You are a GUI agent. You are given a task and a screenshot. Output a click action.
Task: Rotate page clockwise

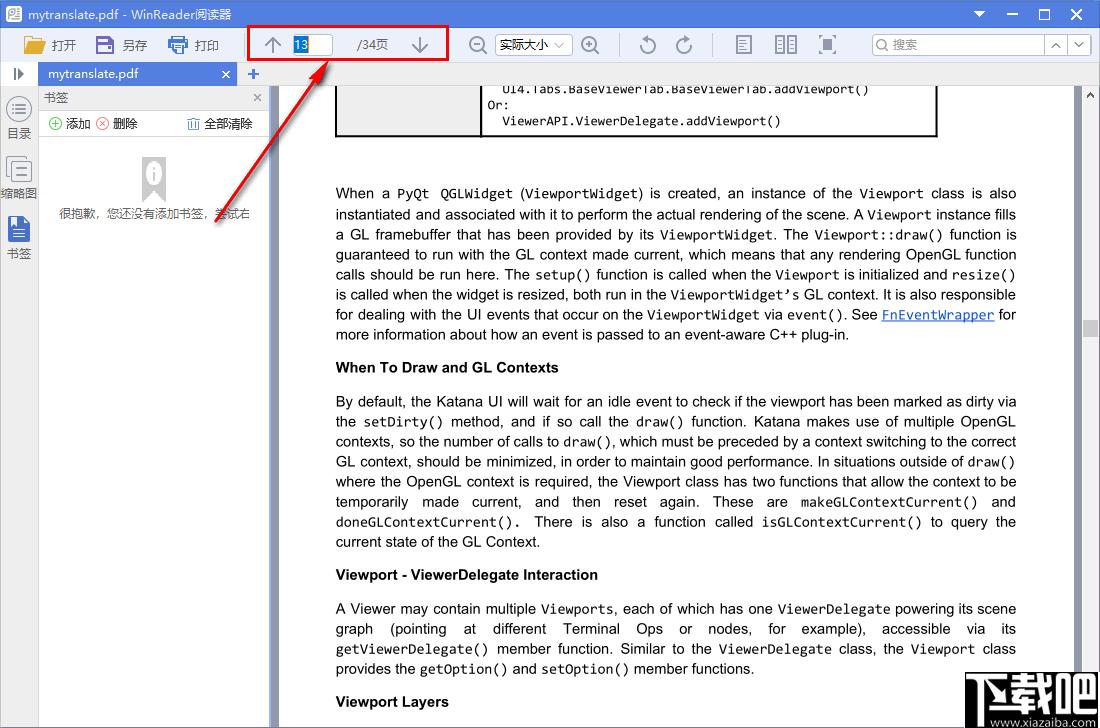[x=684, y=45]
